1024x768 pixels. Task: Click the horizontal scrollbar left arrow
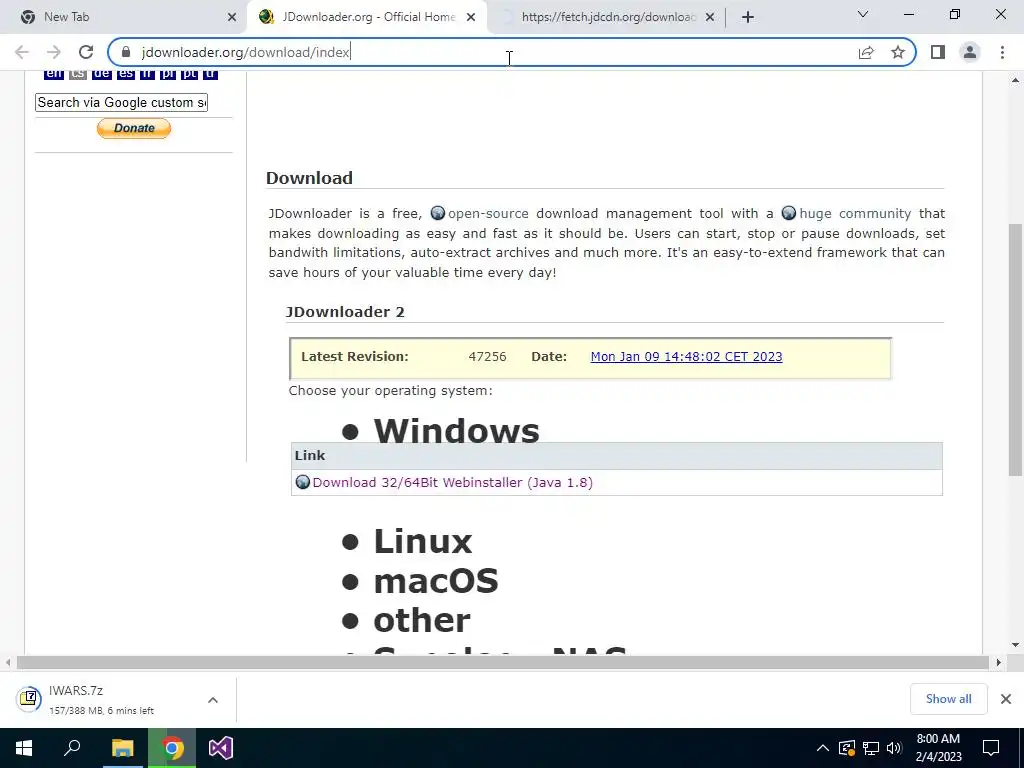(x=8, y=663)
